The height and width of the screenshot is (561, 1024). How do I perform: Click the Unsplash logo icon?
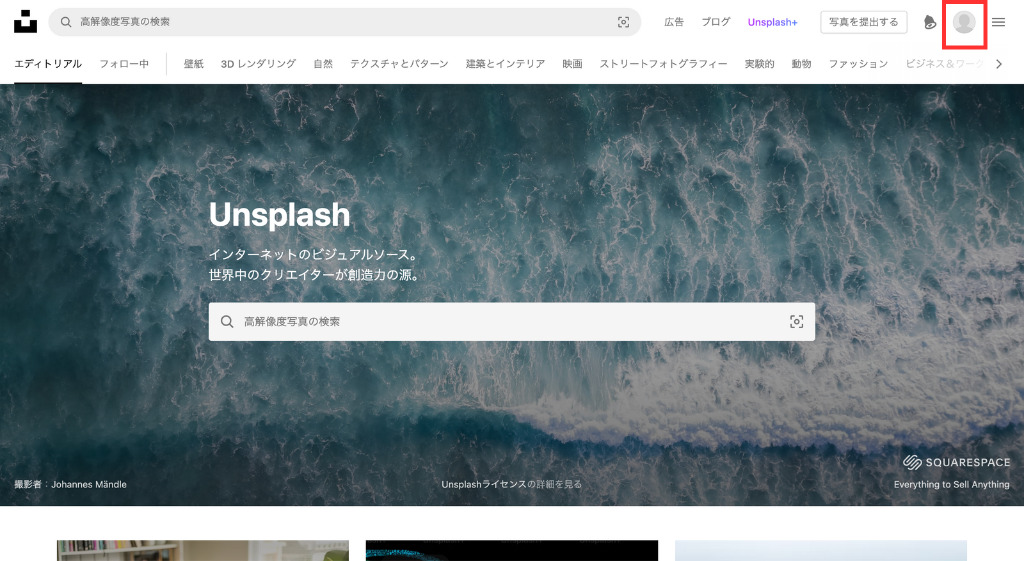(x=25, y=22)
